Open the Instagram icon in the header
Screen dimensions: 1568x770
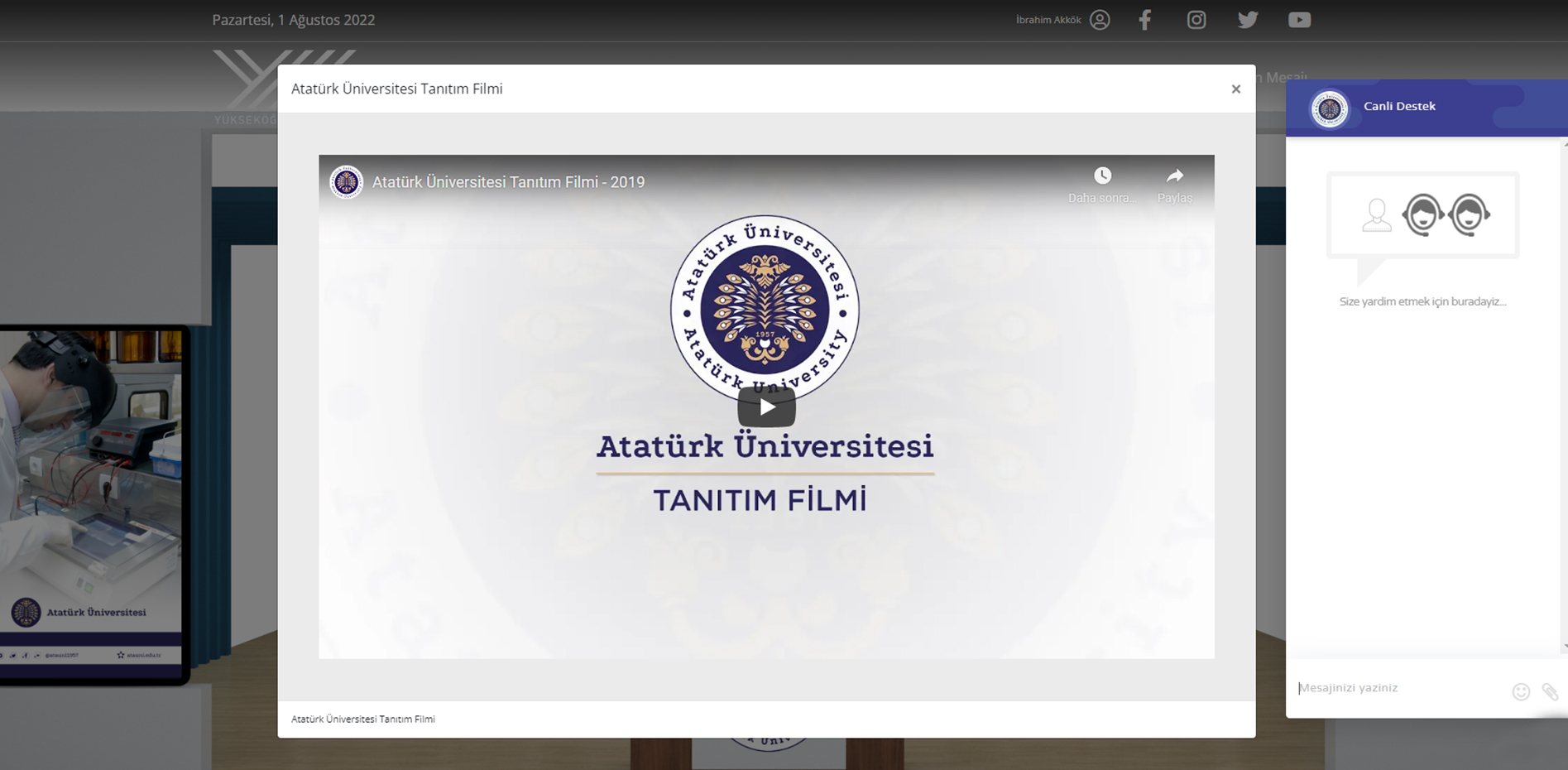tap(1196, 20)
